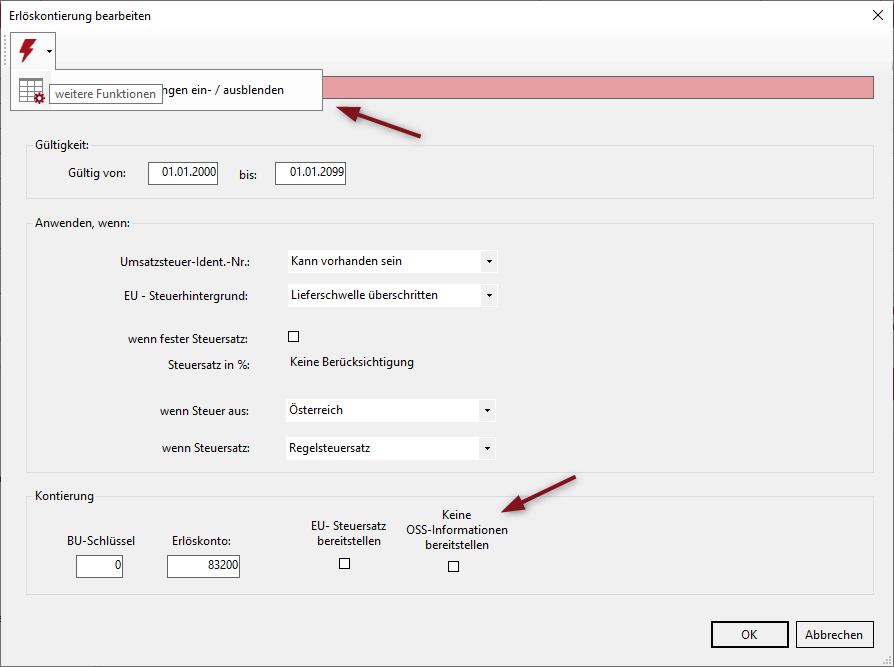894x667 pixels.
Task: Open the EU - Steuerhintergrund dropdown
Action: pos(488,295)
